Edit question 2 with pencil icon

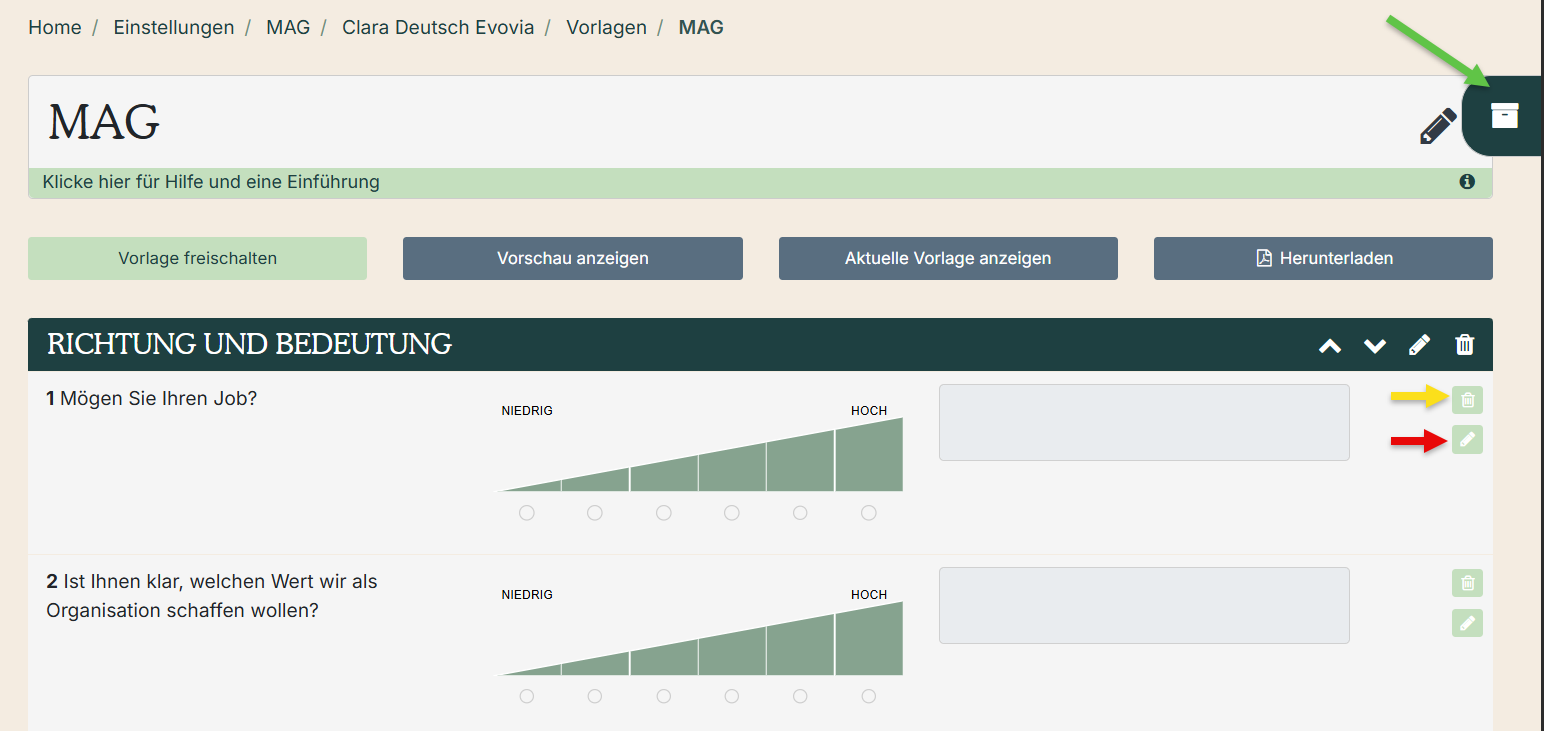pos(1467,623)
